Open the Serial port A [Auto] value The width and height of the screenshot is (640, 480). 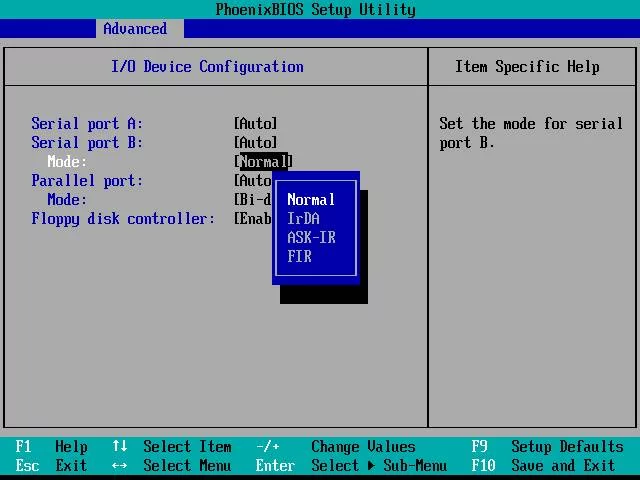point(256,123)
